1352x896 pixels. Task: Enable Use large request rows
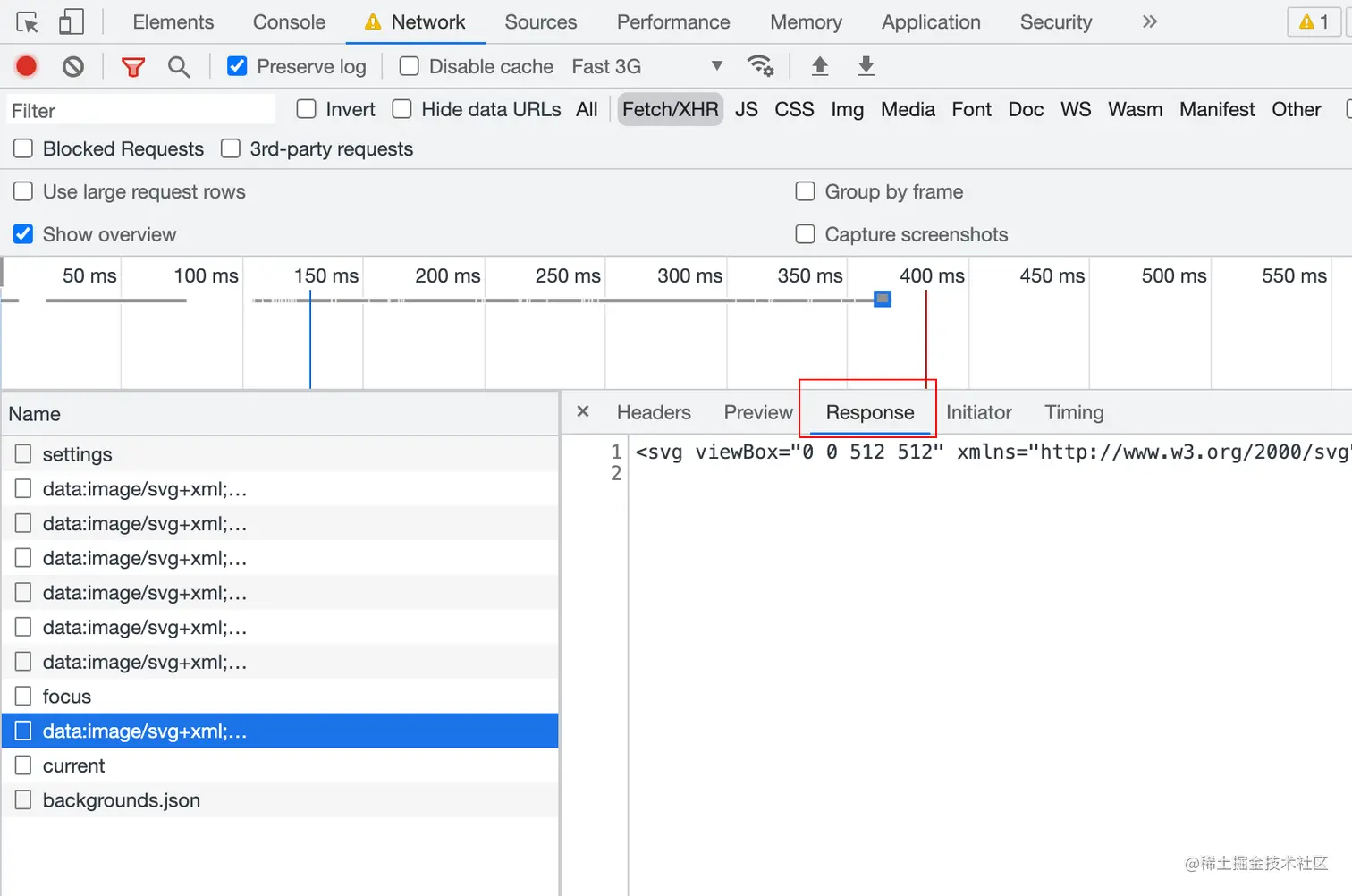coord(23,191)
